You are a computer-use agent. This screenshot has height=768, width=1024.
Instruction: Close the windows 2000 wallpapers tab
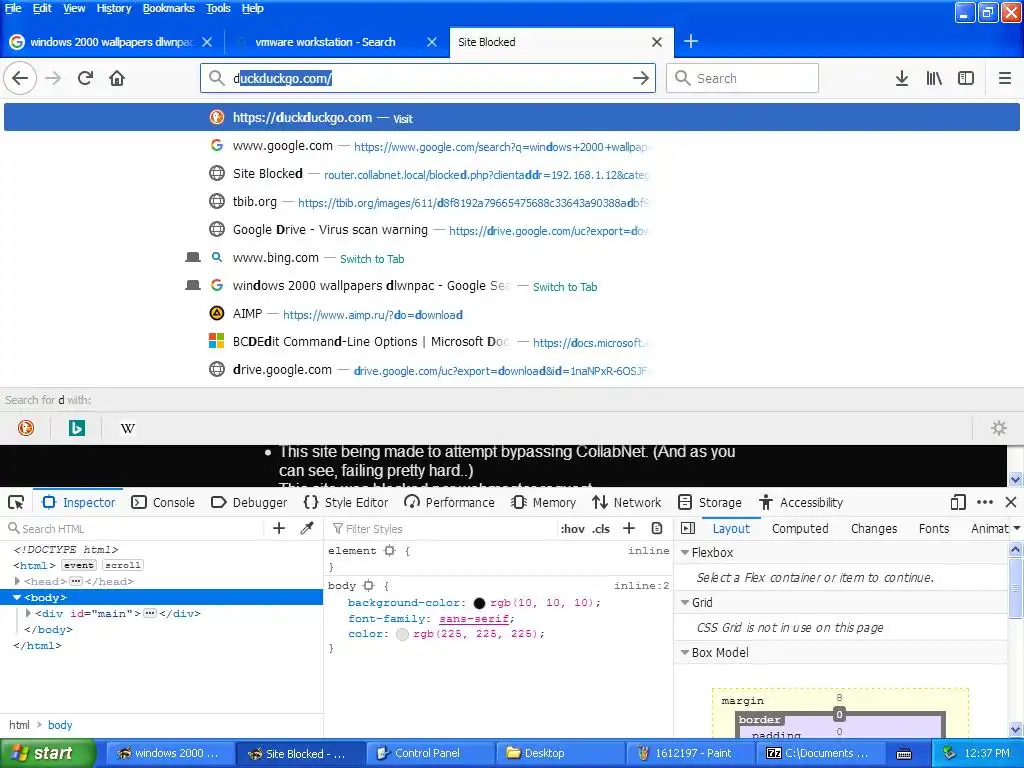[207, 42]
